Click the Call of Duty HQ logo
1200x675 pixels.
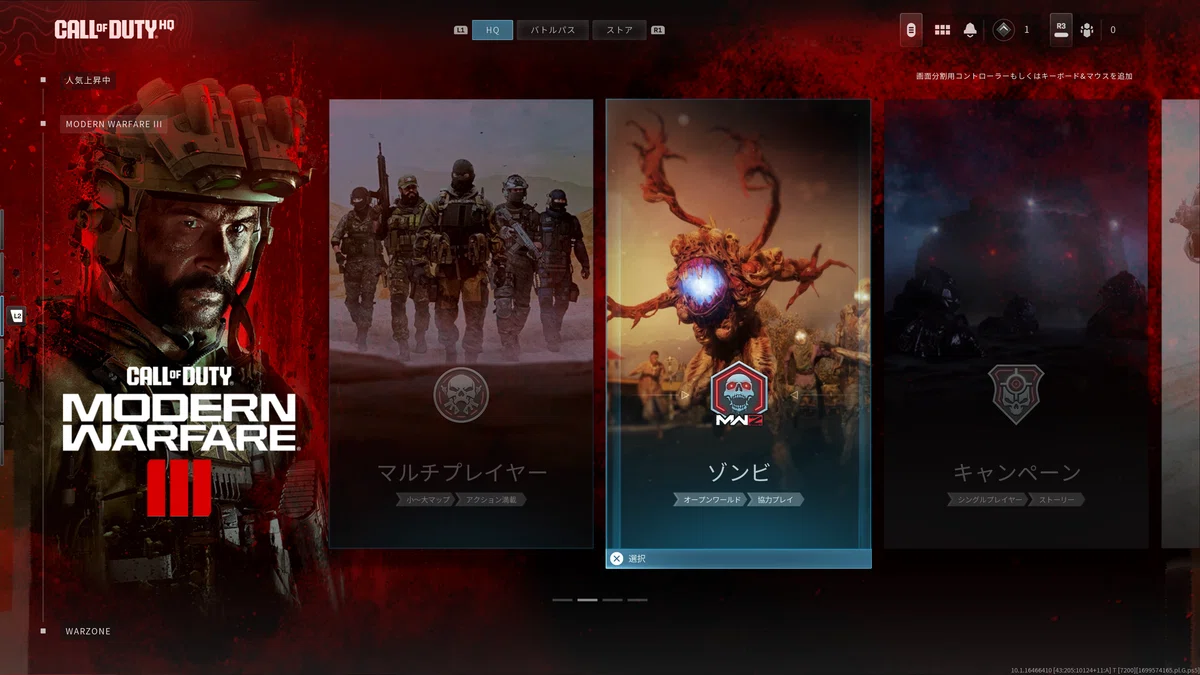coord(114,29)
